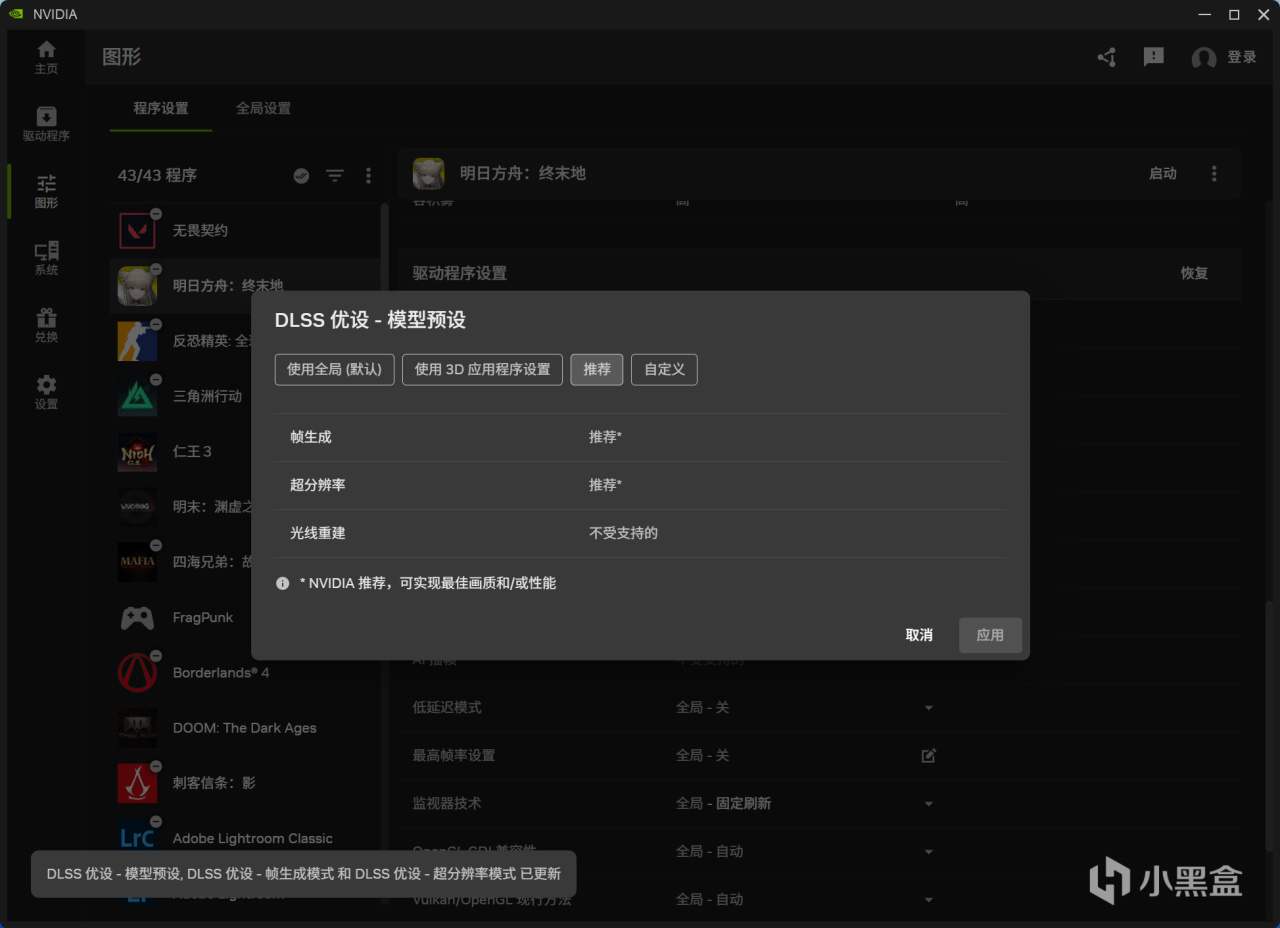The height and width of the screenshot is (928, 1280).
Task: Click the verified badge icon above program list
Action: coord(301,176)
